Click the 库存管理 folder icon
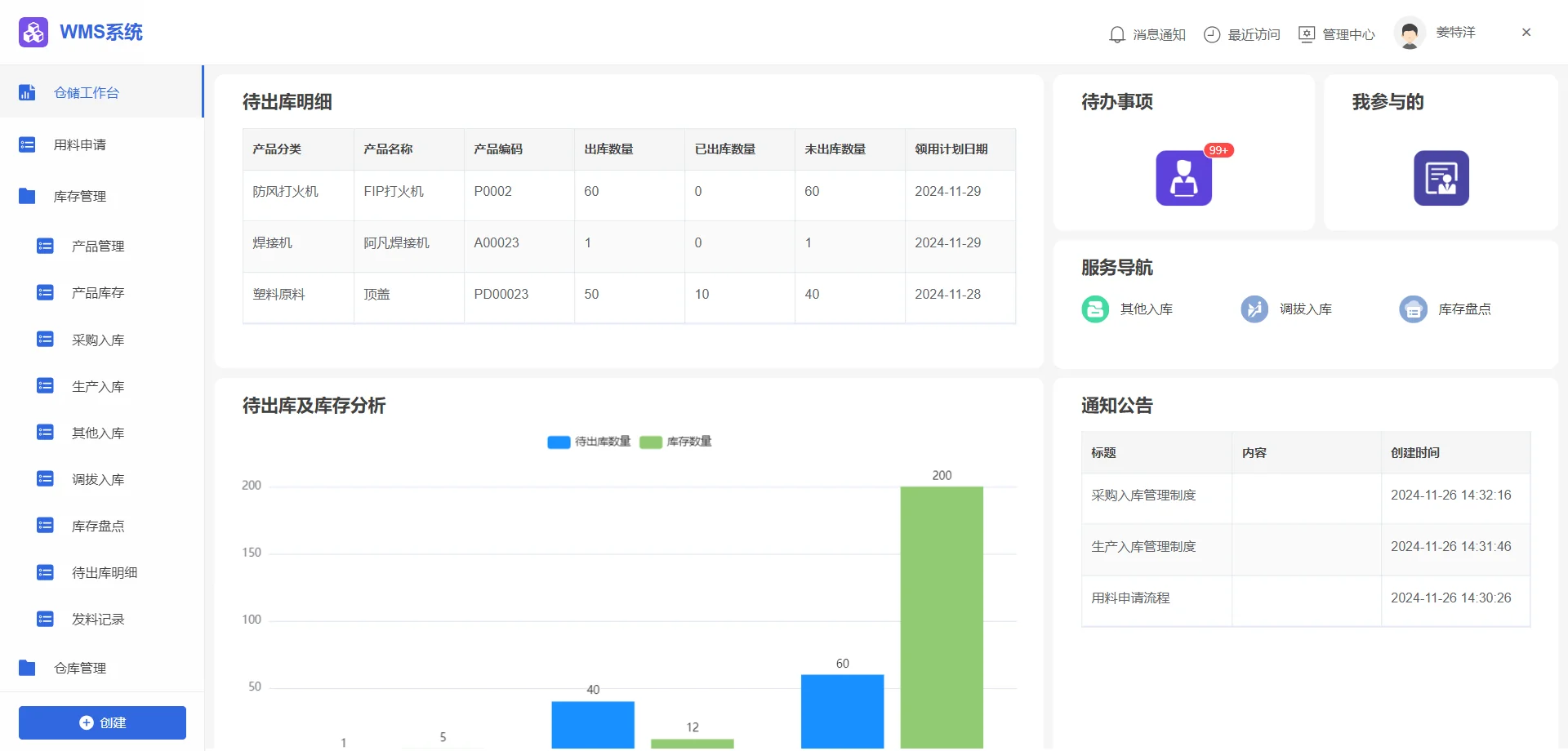The width and height of the screenshot is (1568, 751). 27,196
